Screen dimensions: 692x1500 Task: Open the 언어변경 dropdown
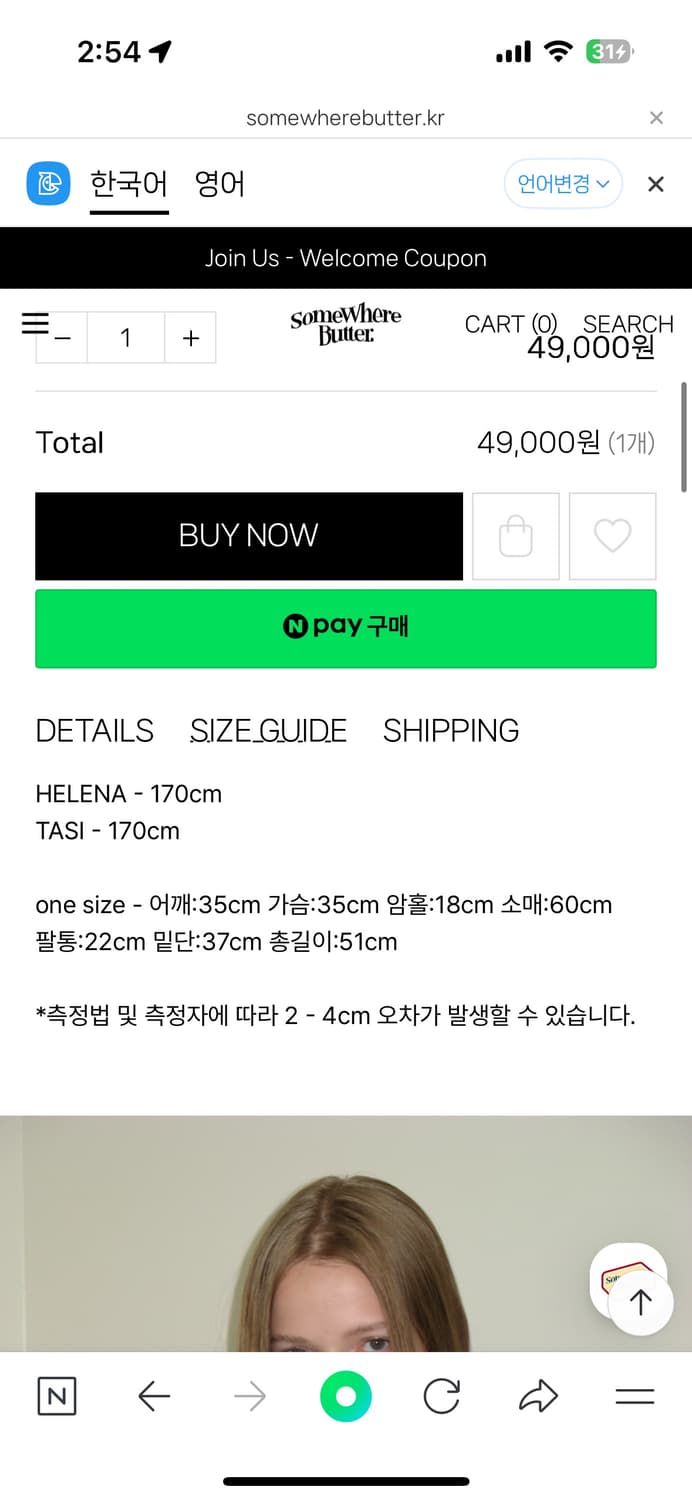[563, 184]
